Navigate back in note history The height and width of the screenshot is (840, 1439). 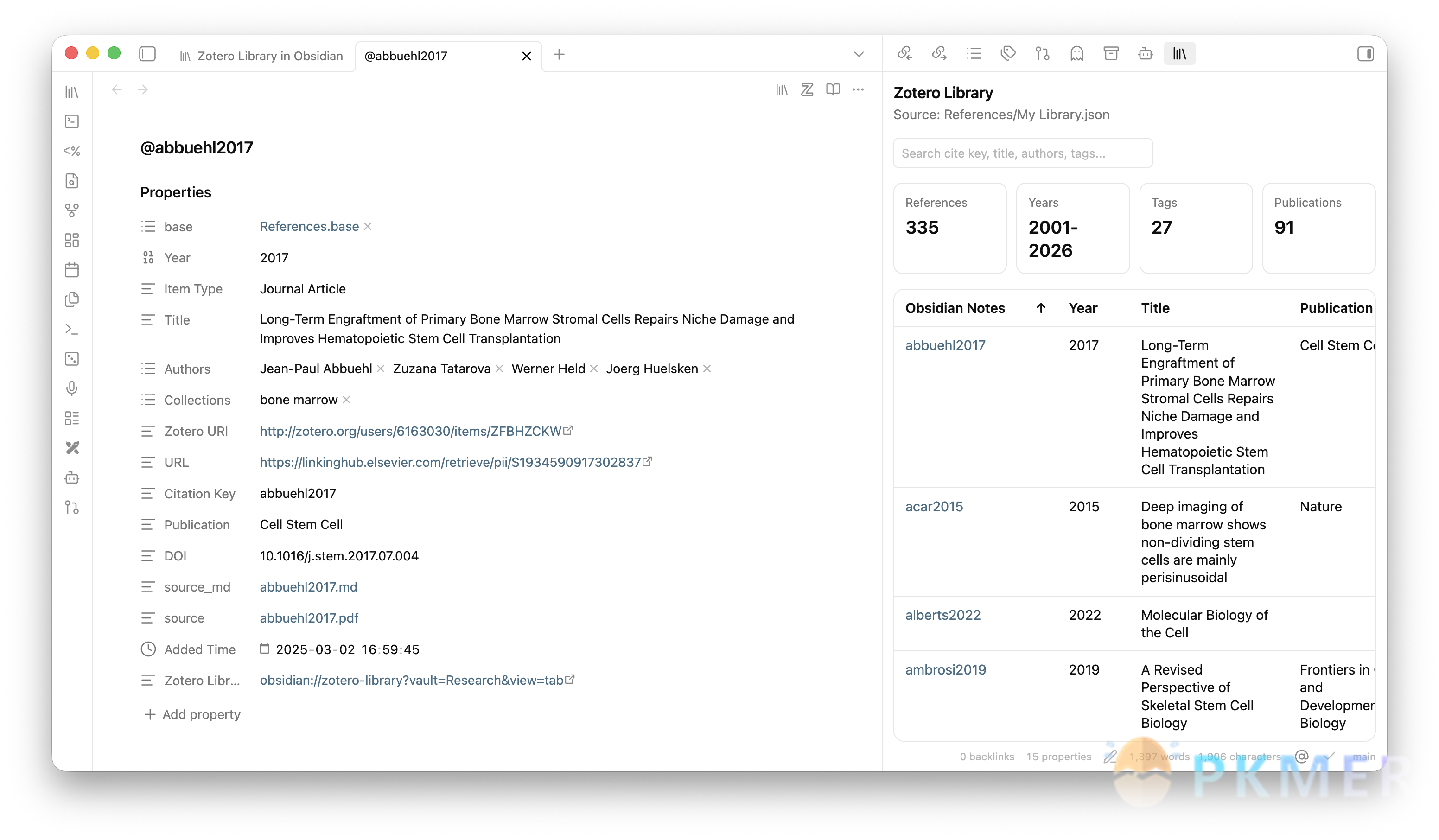117,89
